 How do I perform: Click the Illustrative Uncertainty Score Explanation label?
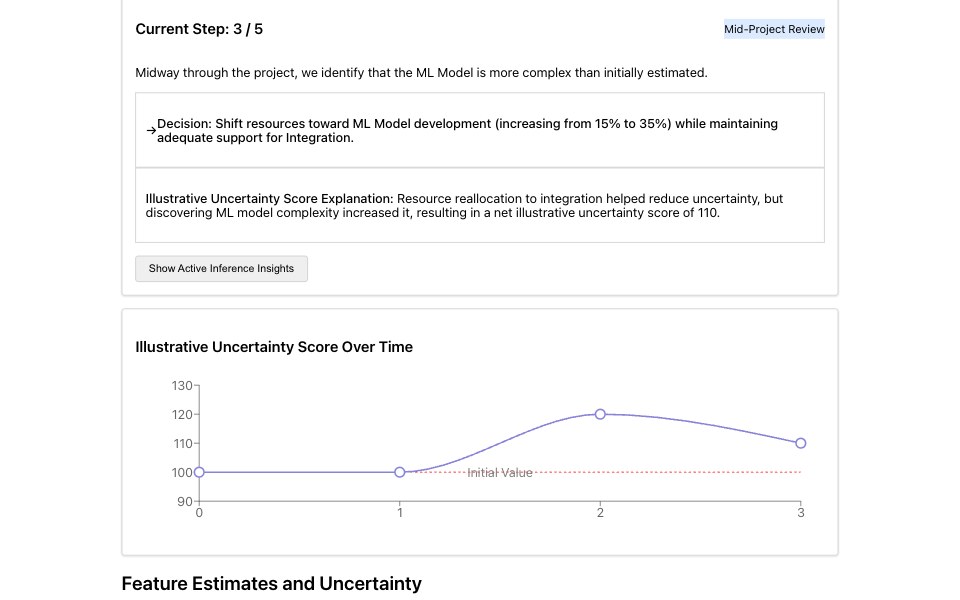(x=269, y=198)
